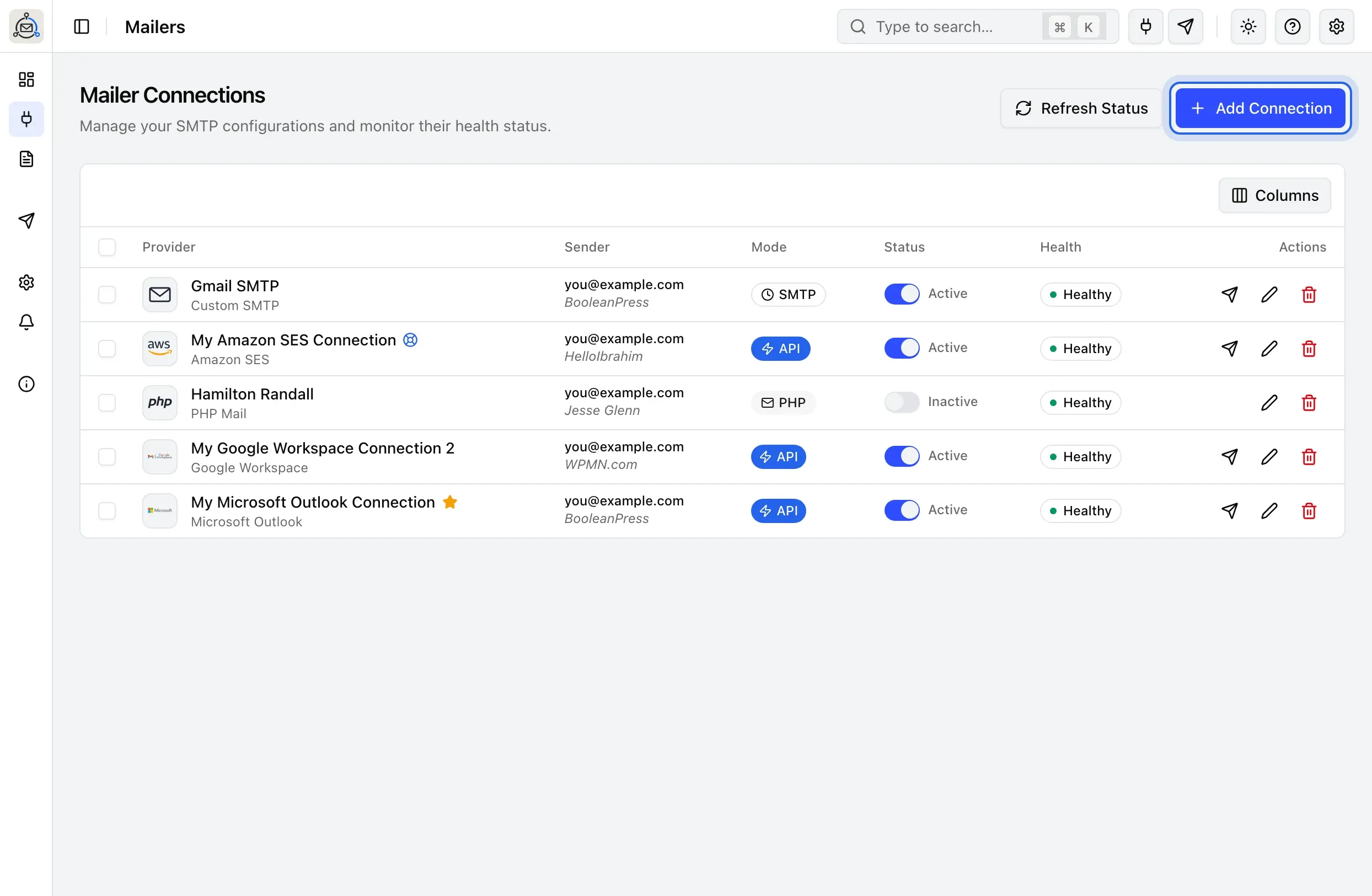Click Refresh Status button
1372x896 pixels.
[1081, 108]
